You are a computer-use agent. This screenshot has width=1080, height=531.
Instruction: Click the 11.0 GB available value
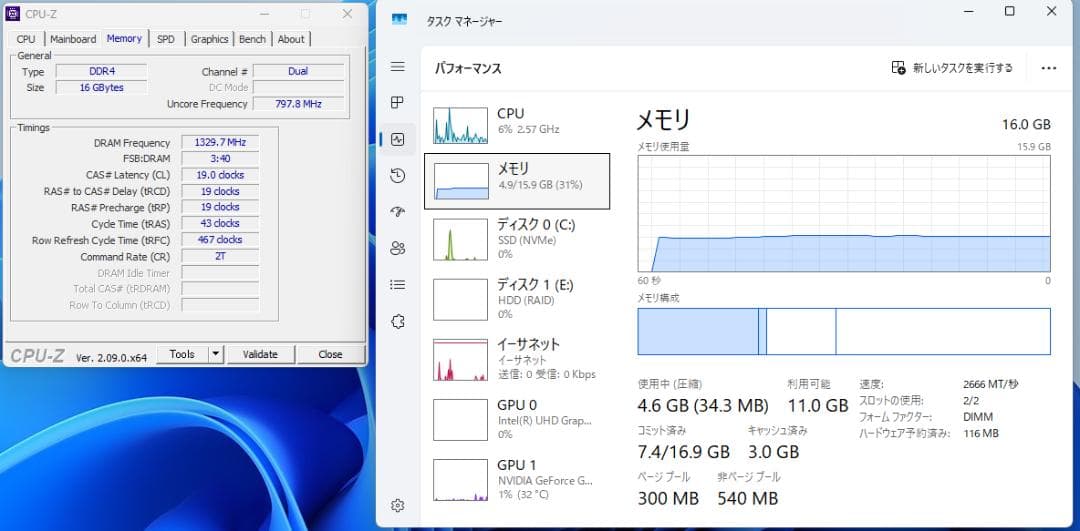pos(818,406)
